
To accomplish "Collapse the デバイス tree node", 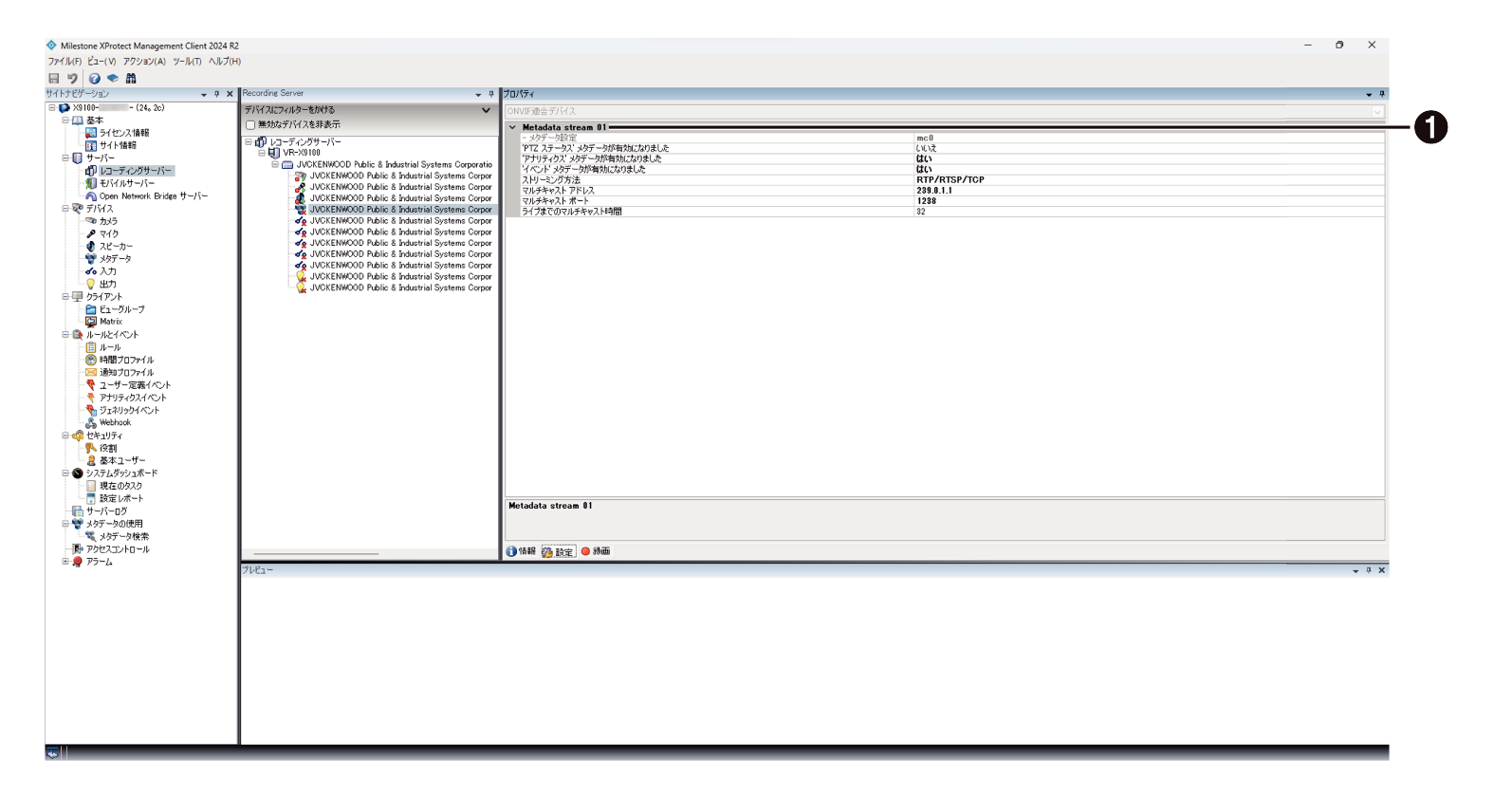I will tap(65, 209).
